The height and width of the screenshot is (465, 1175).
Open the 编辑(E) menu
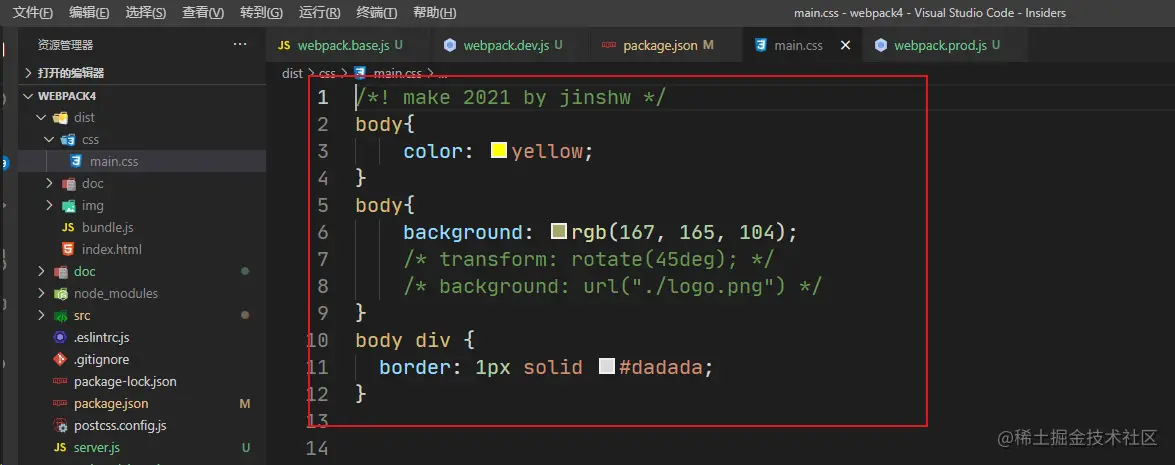click(x=89, y=13)
